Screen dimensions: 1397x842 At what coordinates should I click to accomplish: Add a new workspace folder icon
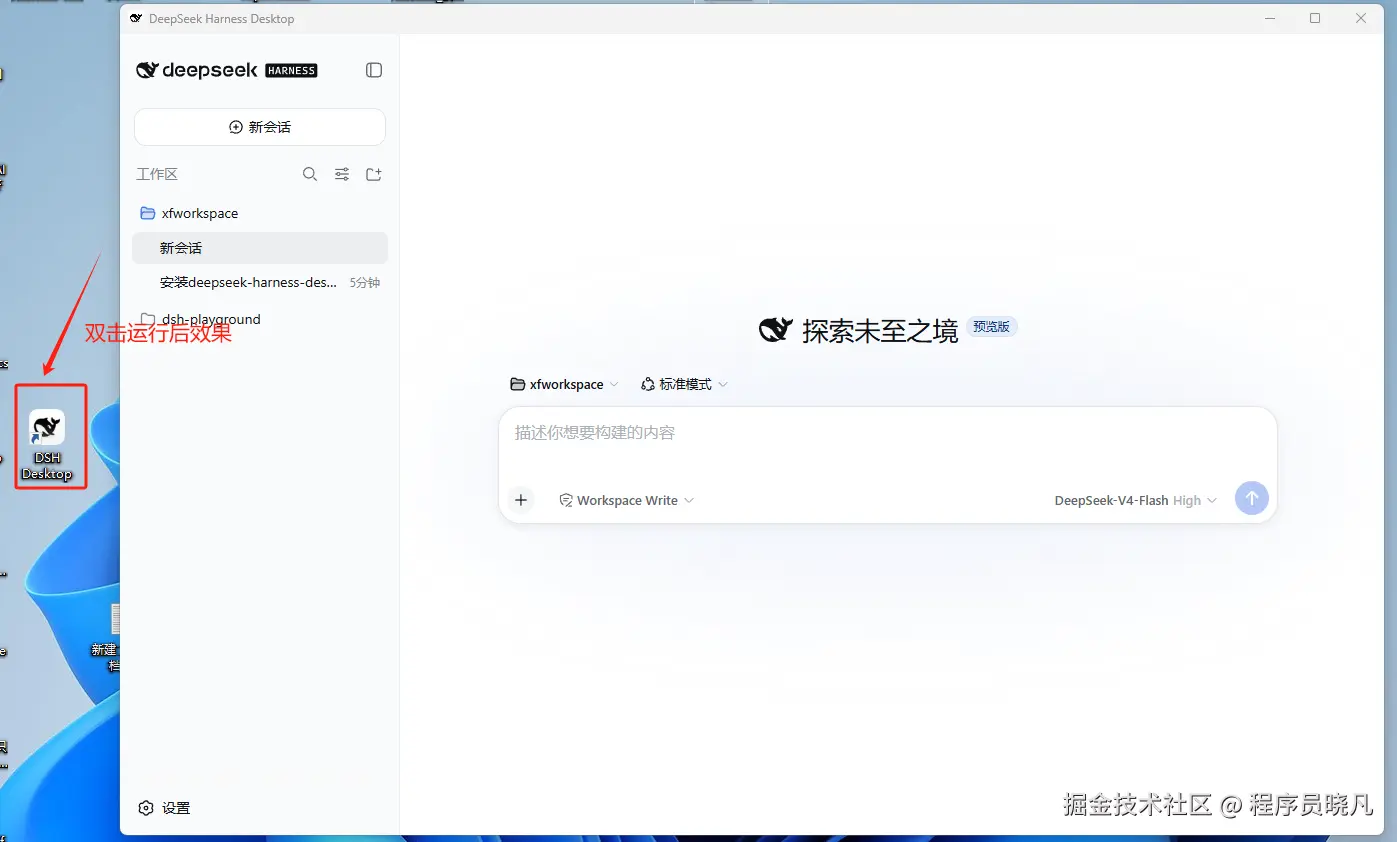(374, 174)
